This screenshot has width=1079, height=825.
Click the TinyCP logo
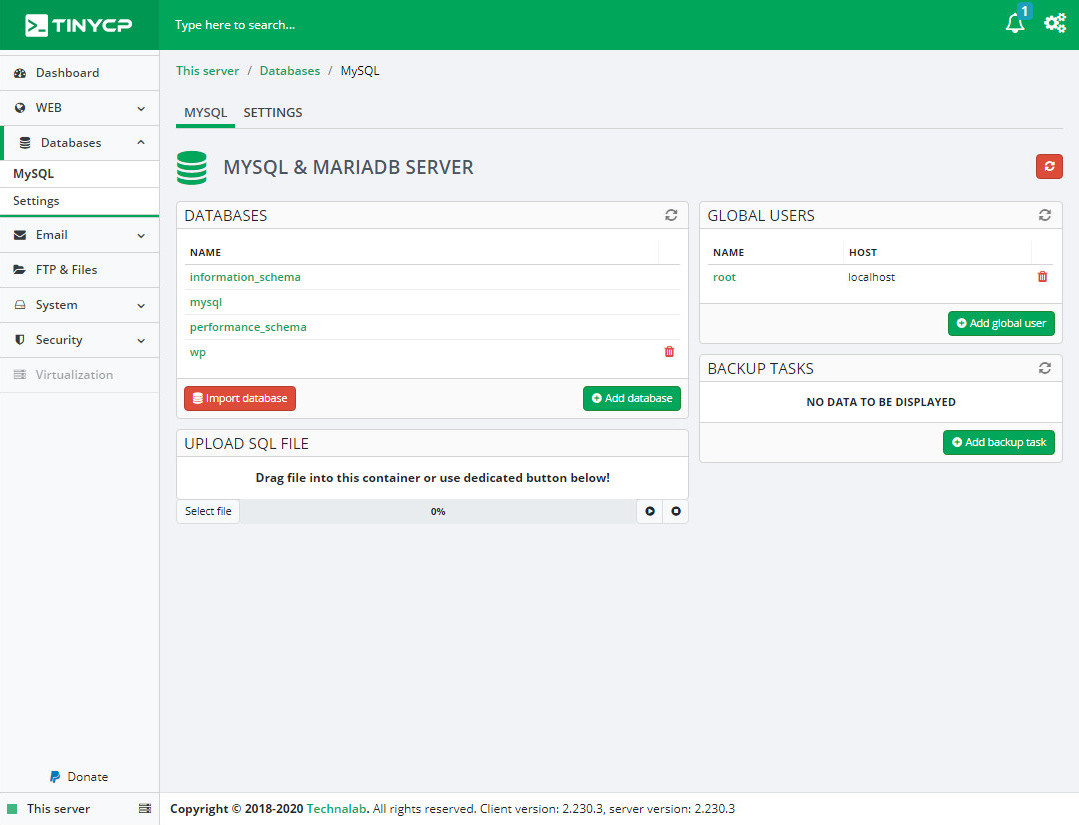(x=78, y=25)
